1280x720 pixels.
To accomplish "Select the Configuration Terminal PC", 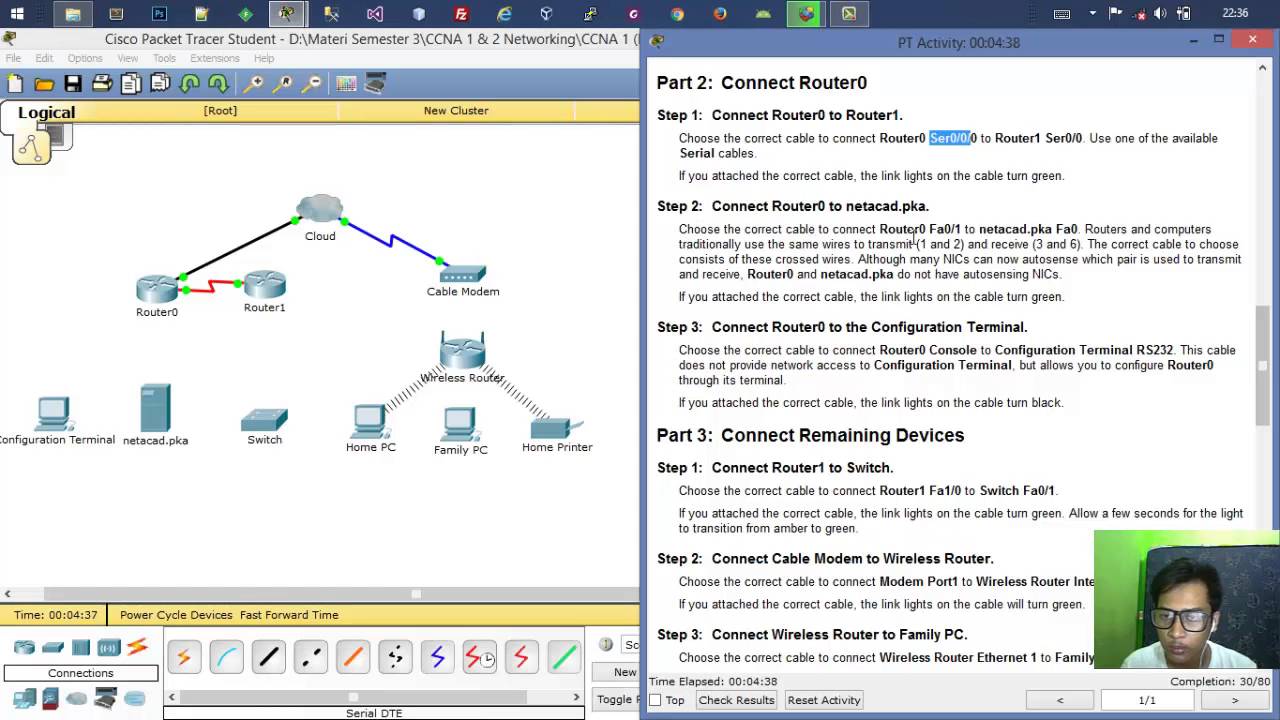I will point(53,414).
